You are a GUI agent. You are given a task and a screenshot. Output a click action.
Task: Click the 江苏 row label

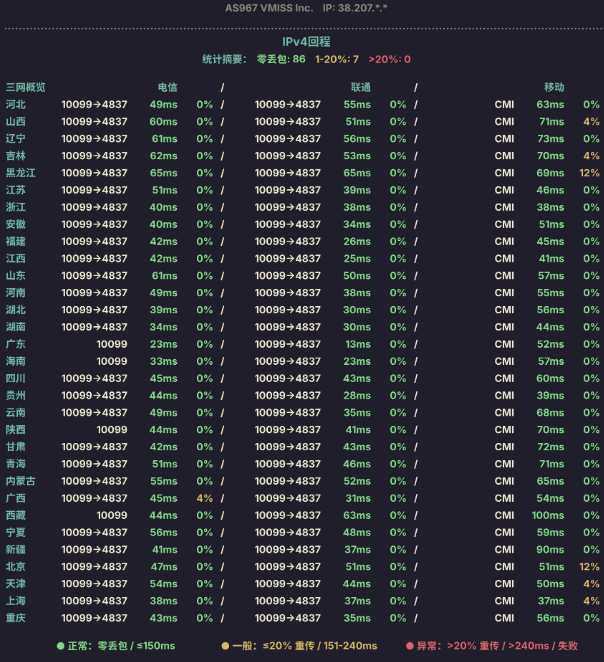click(x=16, y=190)
